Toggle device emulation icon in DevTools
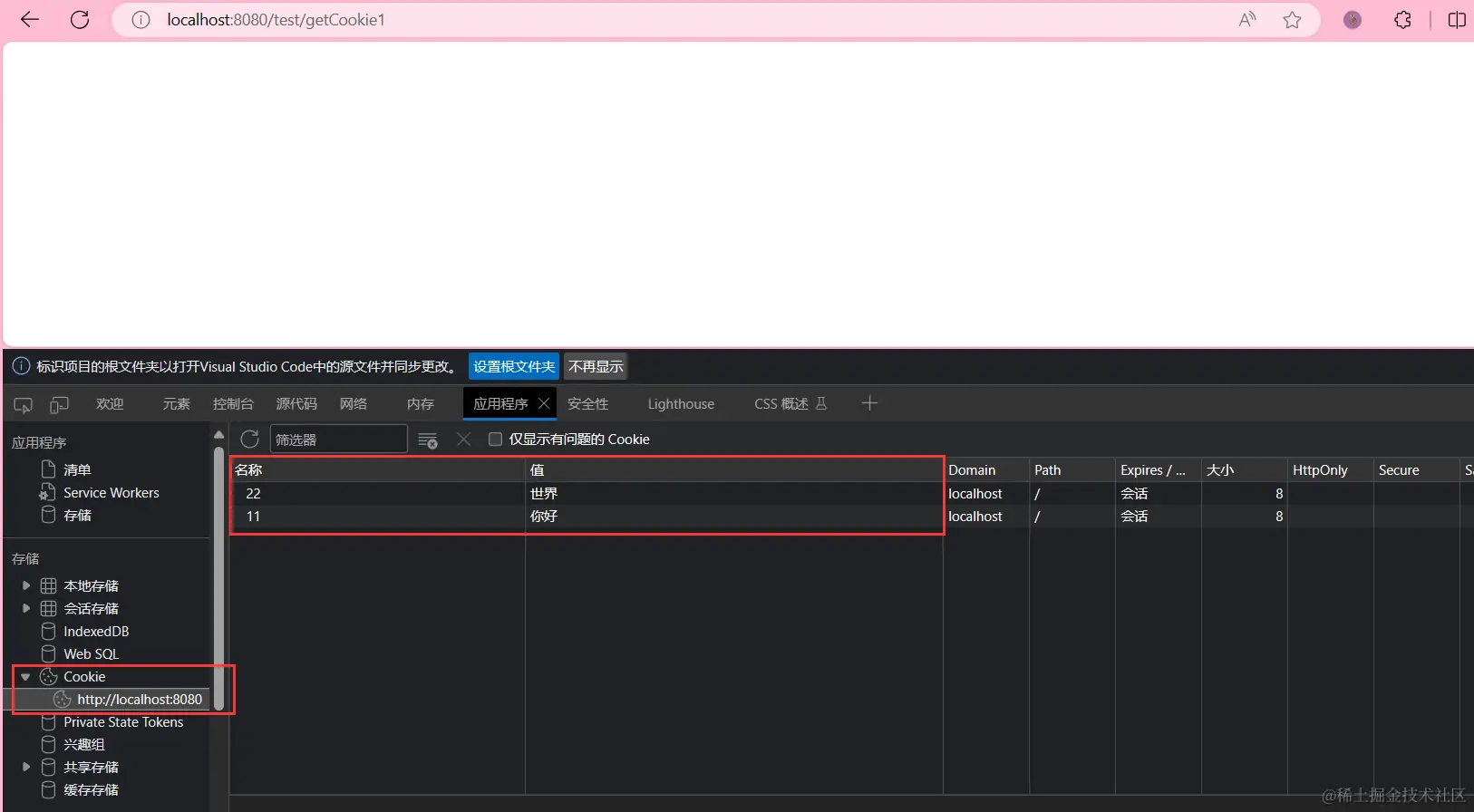Screen dimensions: 1474x812 coord(59,404)
